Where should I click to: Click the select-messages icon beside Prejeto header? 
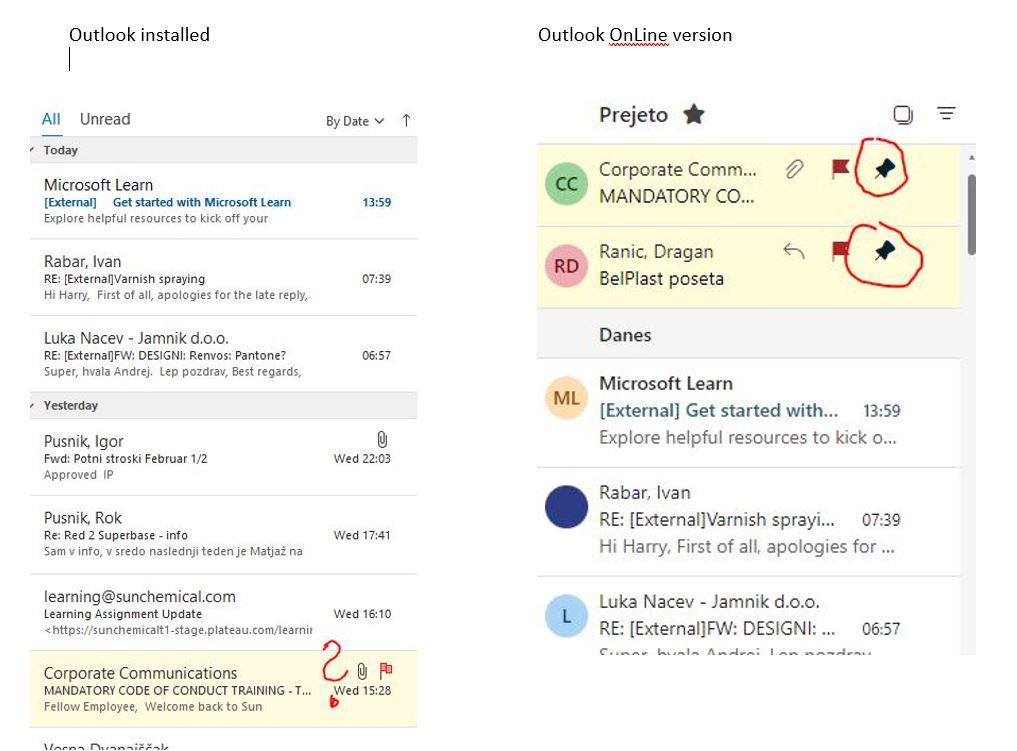coord(902,115)
